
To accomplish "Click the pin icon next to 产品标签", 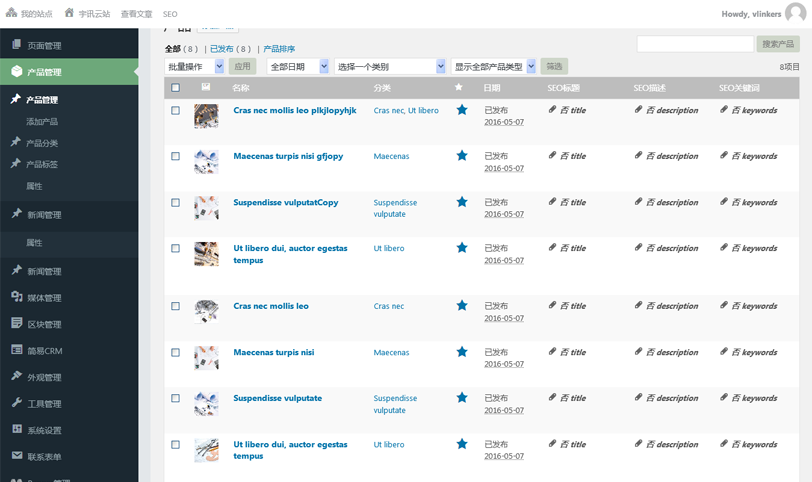I will (x=16, y=164).
